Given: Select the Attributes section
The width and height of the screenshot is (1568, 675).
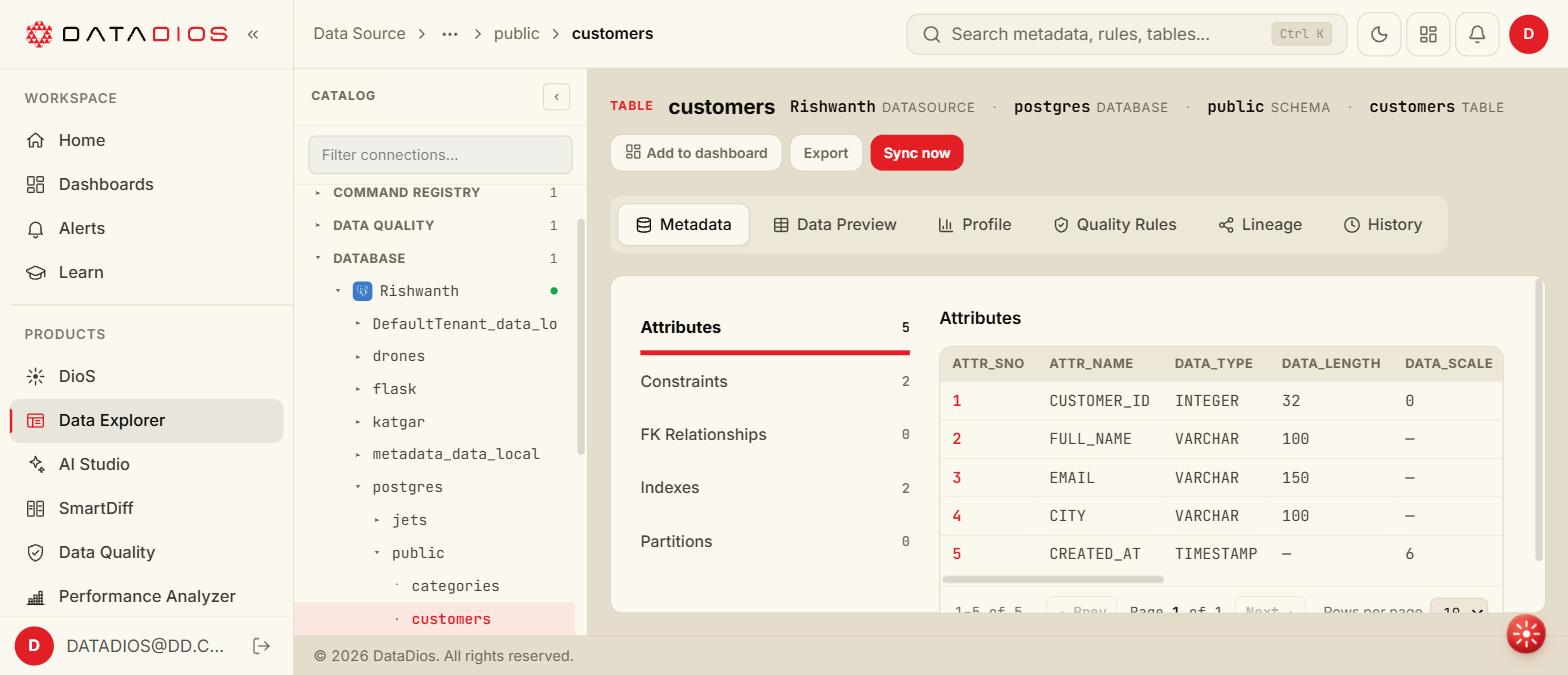Looking at the screenshot, I should (x=775, y=328).
